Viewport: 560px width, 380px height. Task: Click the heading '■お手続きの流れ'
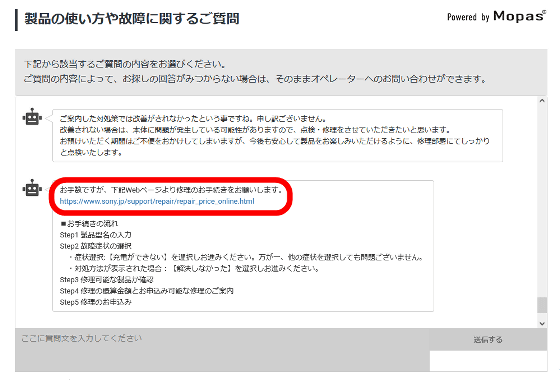coord(89,224)
